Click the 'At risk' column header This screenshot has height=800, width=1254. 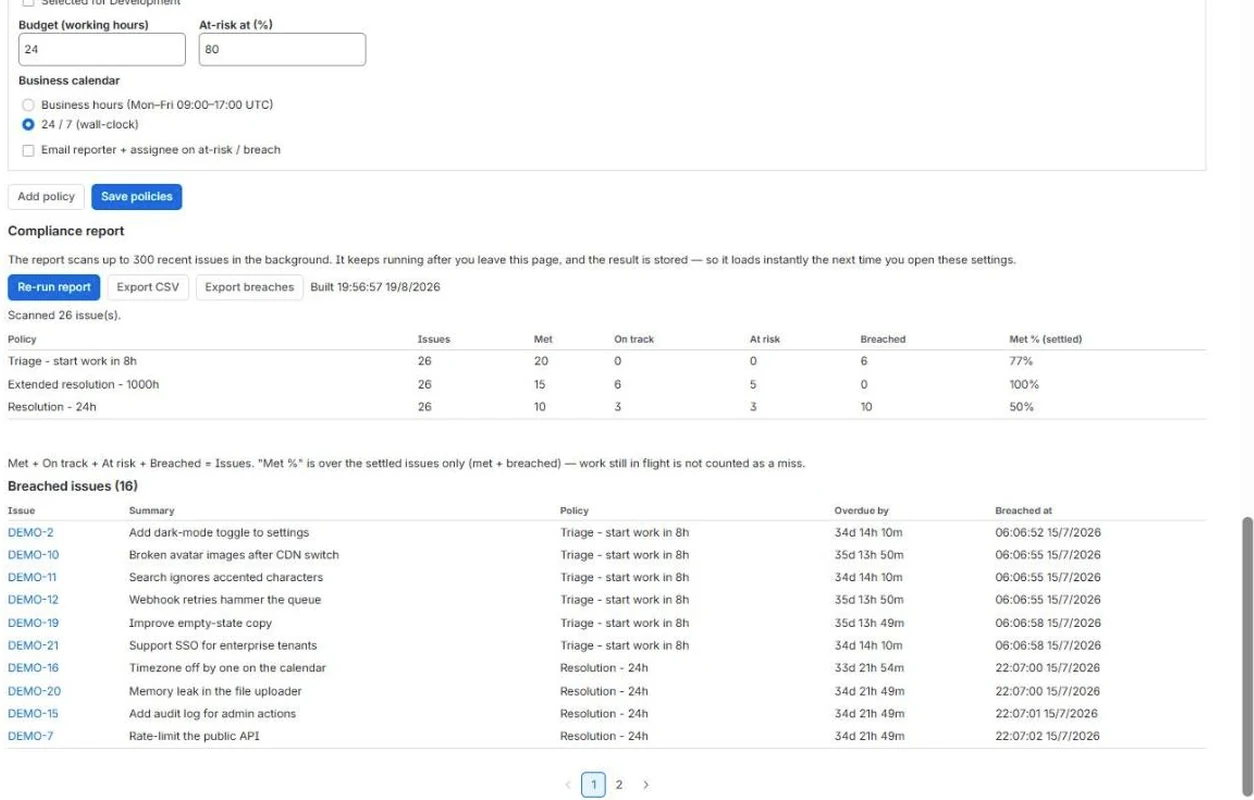tap(765, 340)
